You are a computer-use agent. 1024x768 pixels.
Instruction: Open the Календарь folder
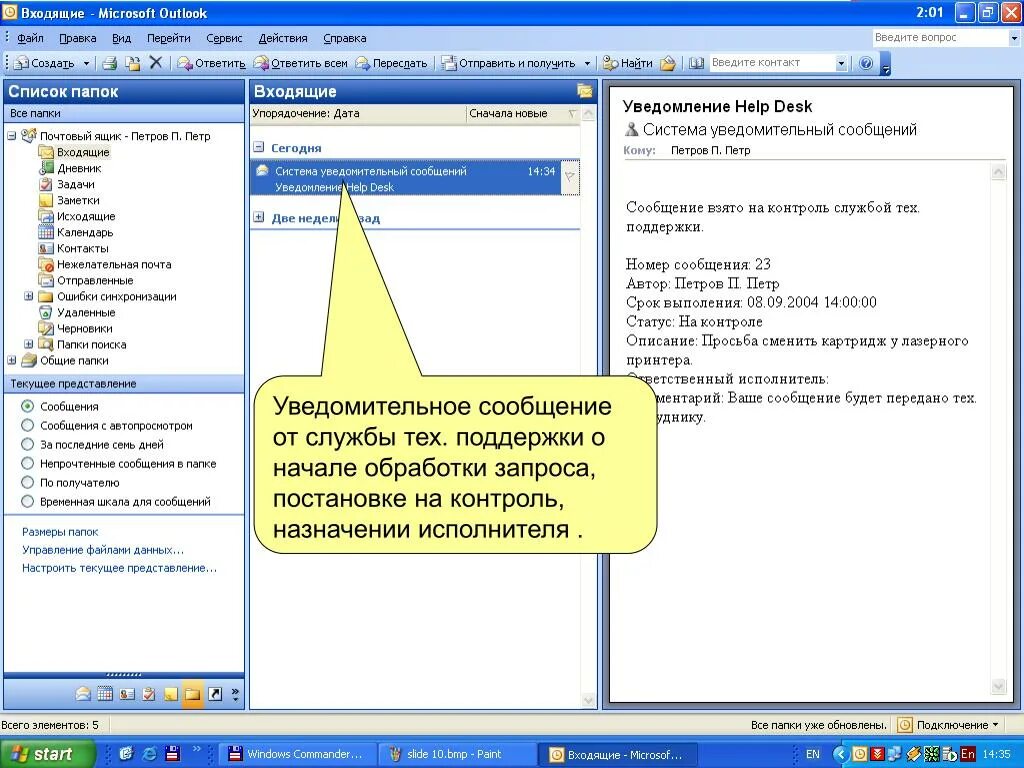pyautogui.click(x=85, y=232)
